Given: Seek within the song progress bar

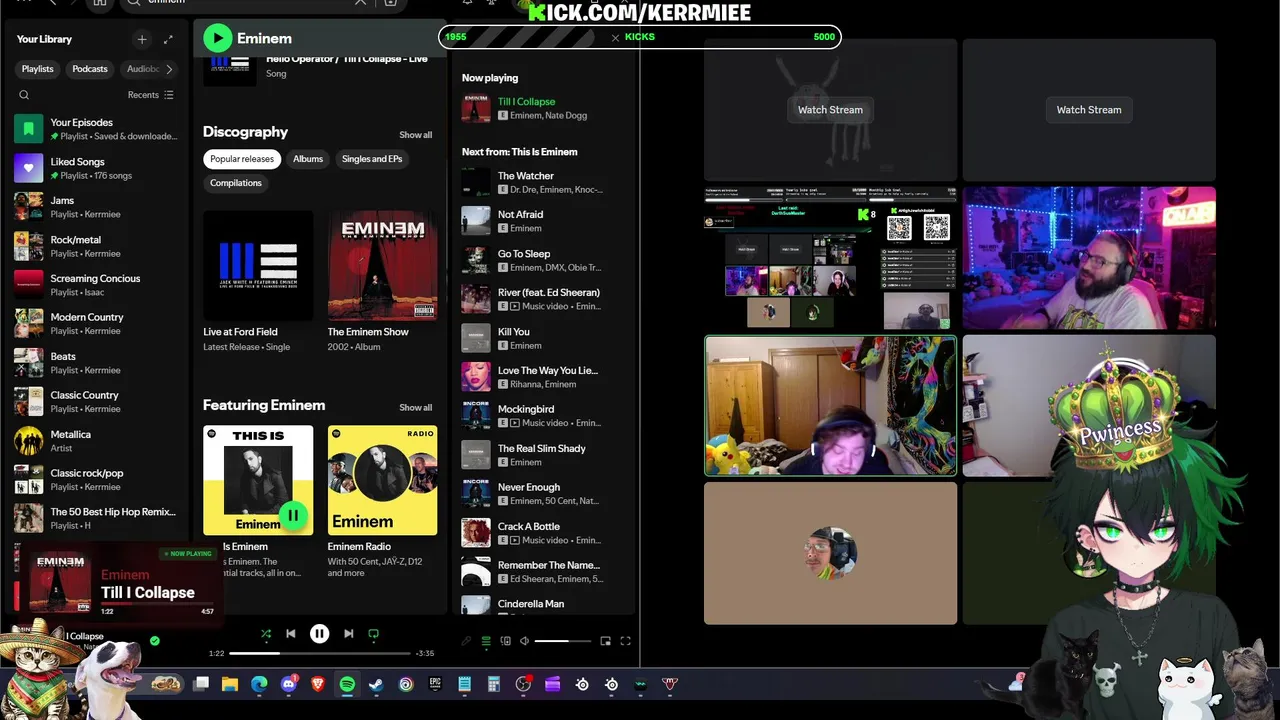Looking at the screenshot, I should click(x=320, y=653).
